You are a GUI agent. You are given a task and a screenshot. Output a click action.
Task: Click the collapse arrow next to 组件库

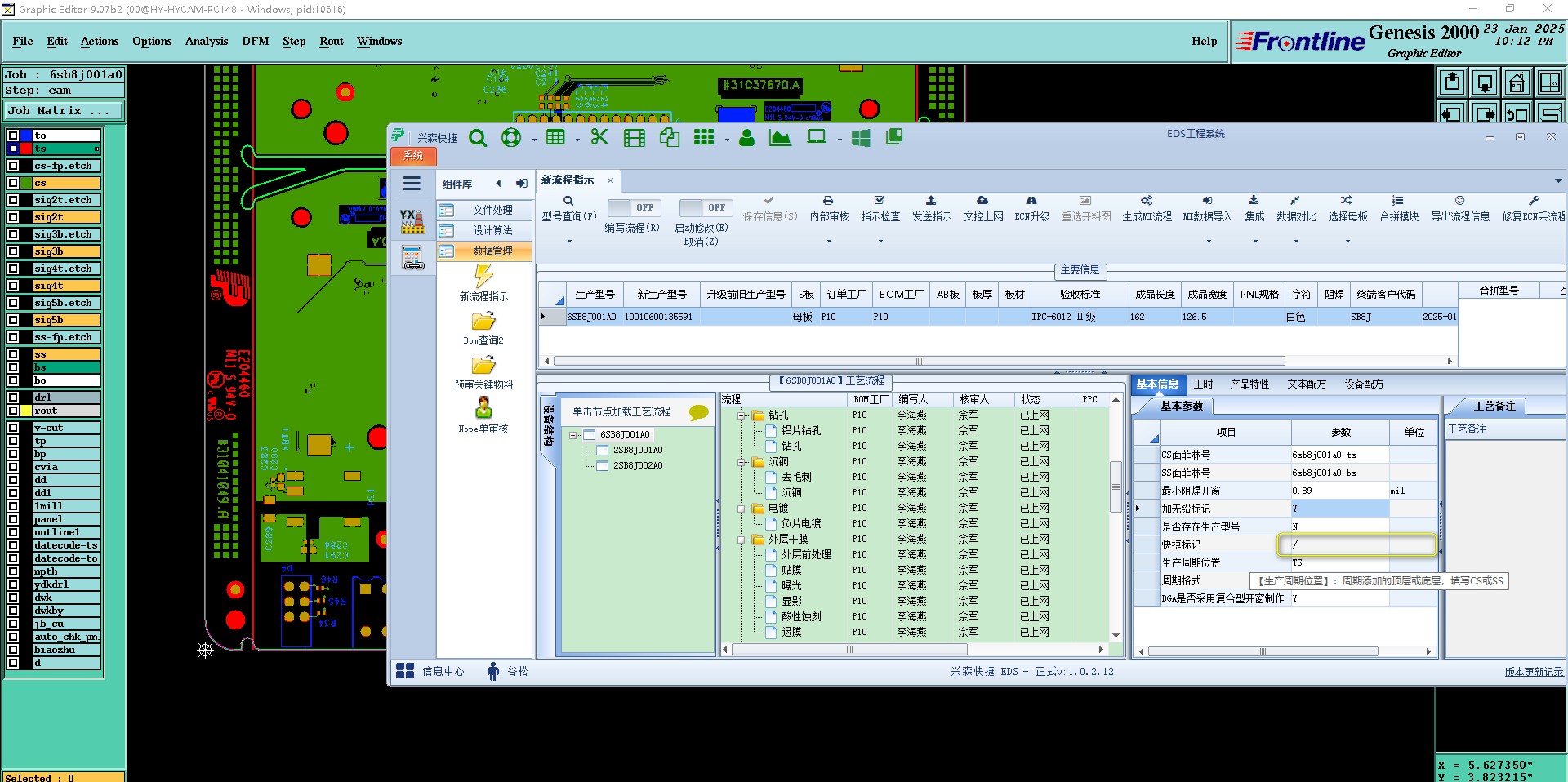(498, 184)
